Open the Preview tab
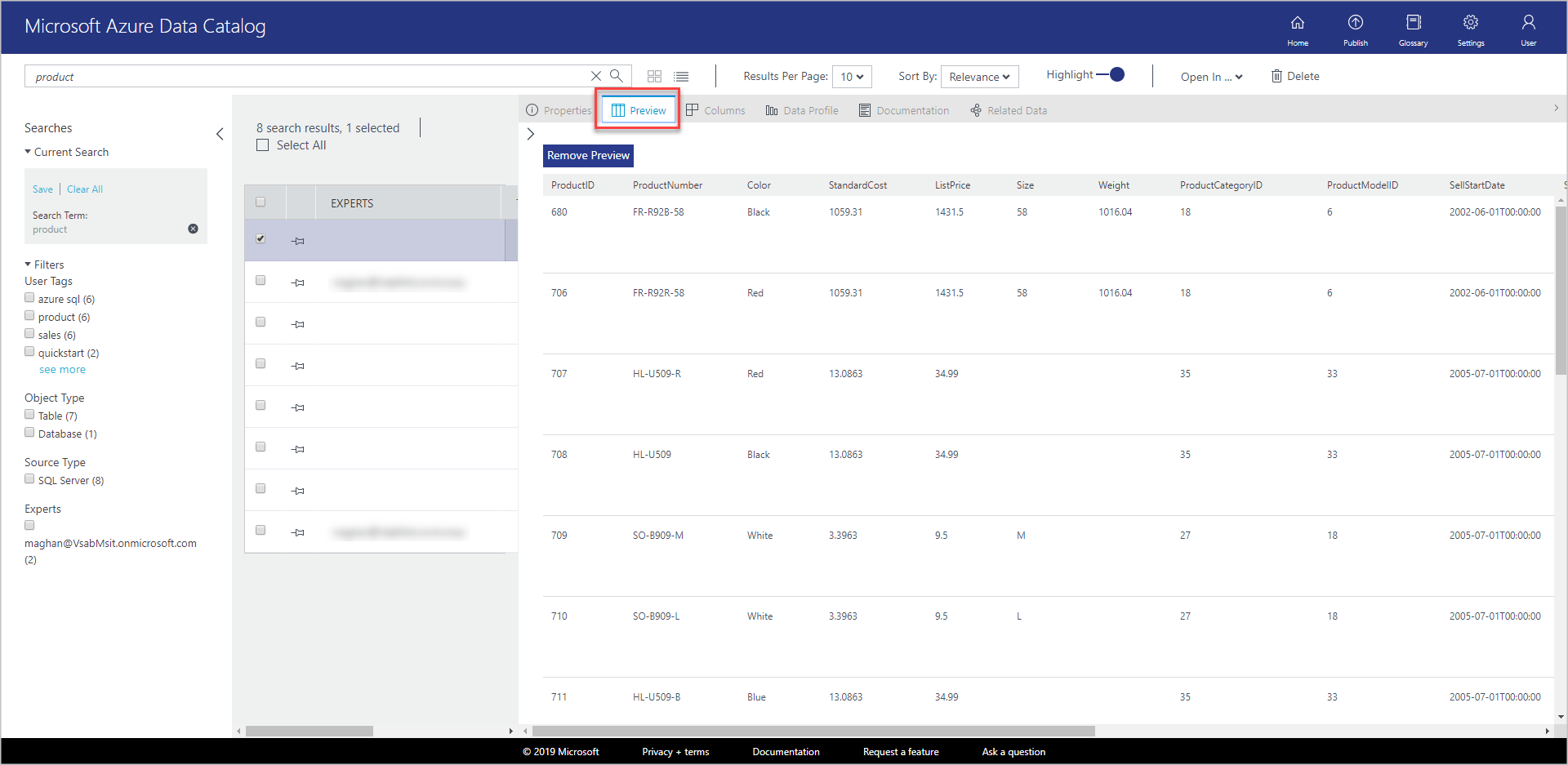Image resolution: width=1568 pixels, height=765 pixels. pyautogui.click(x=639, y=110)
